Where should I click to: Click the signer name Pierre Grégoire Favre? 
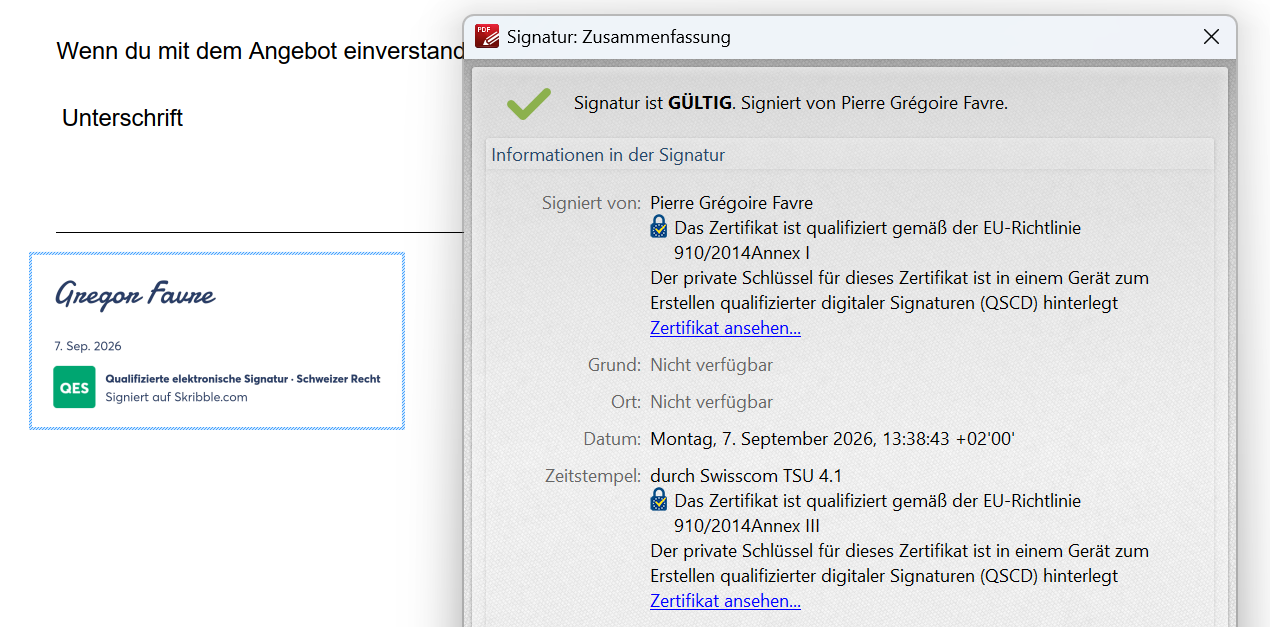731,203
